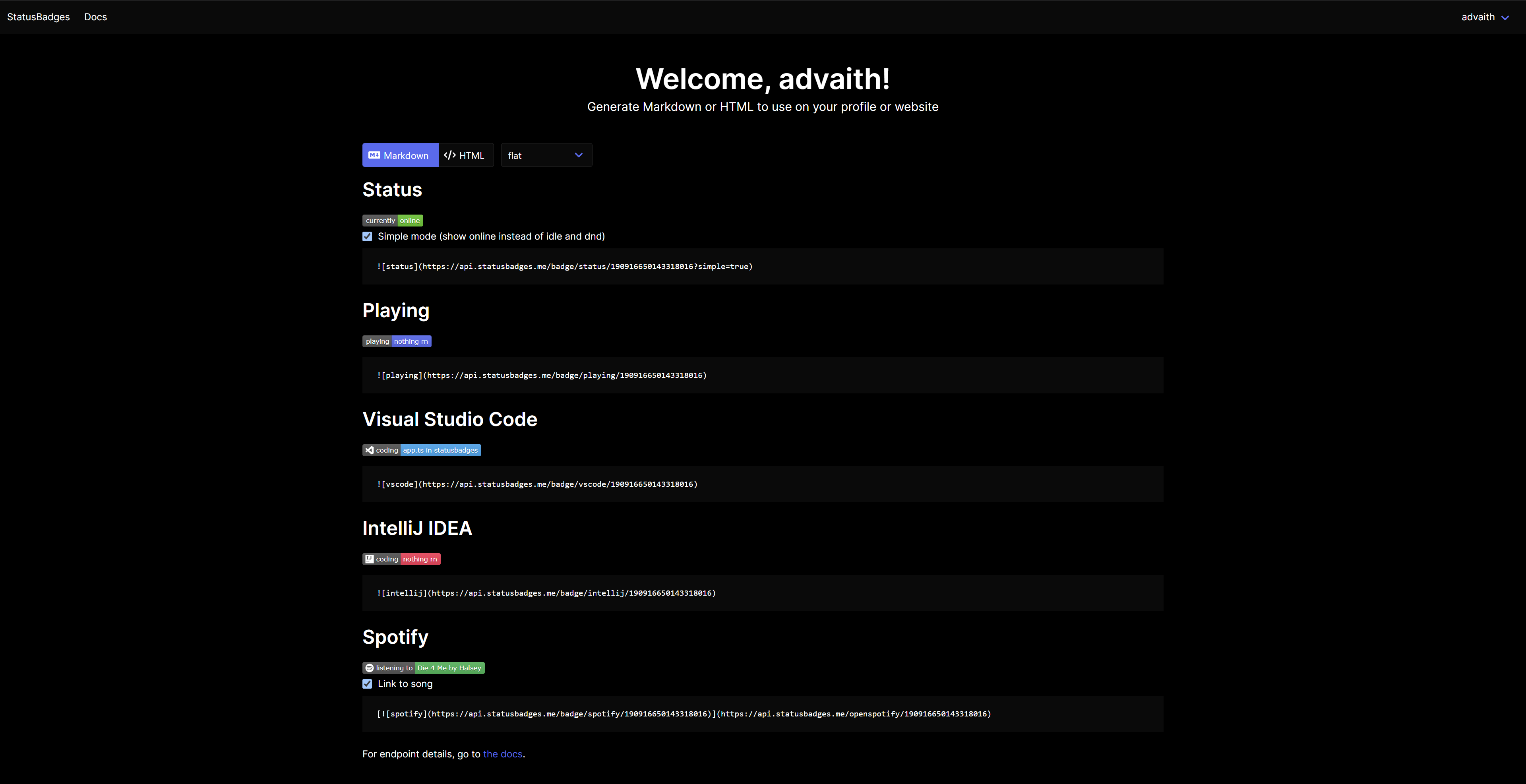1526x784 pixels.
Task: Click the Visual Studio Code heading
Action: pyautogui.click(x=449, y=419)
